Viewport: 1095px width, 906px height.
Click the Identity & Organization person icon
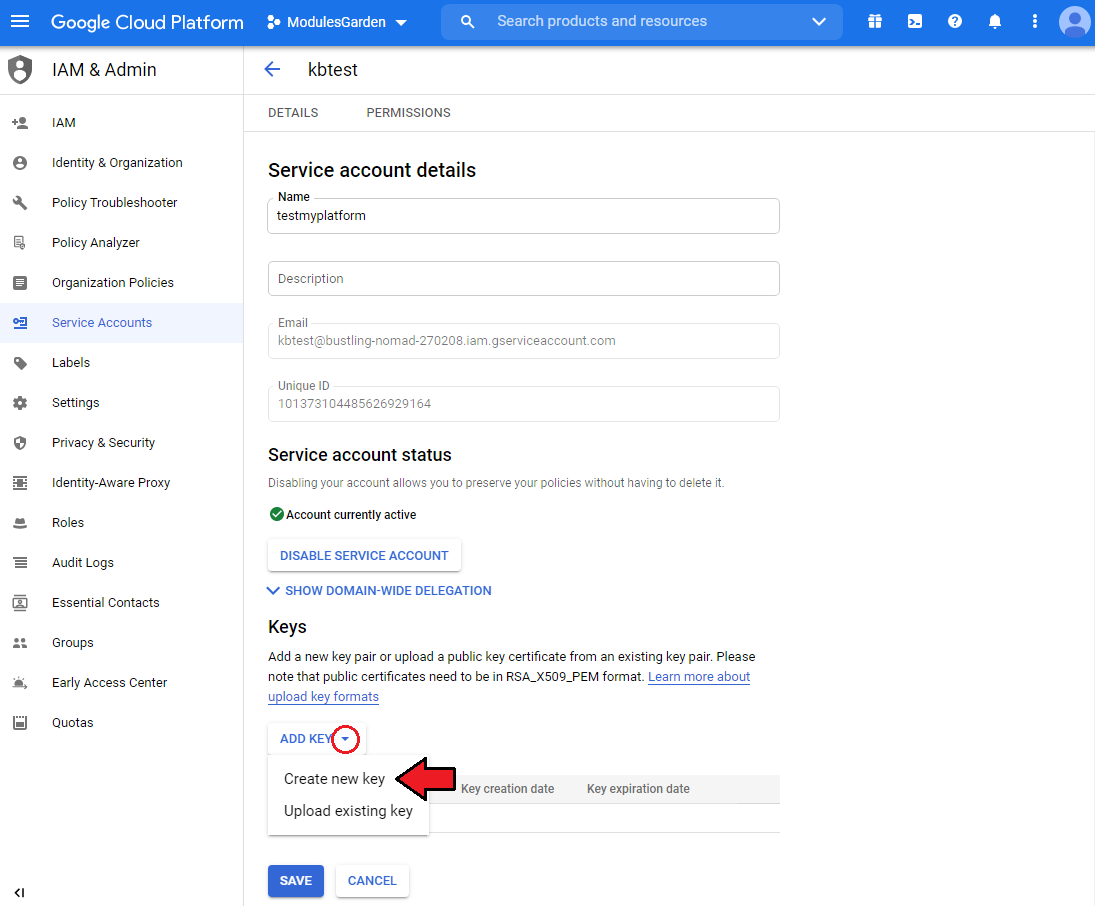[x=20, y=163]
